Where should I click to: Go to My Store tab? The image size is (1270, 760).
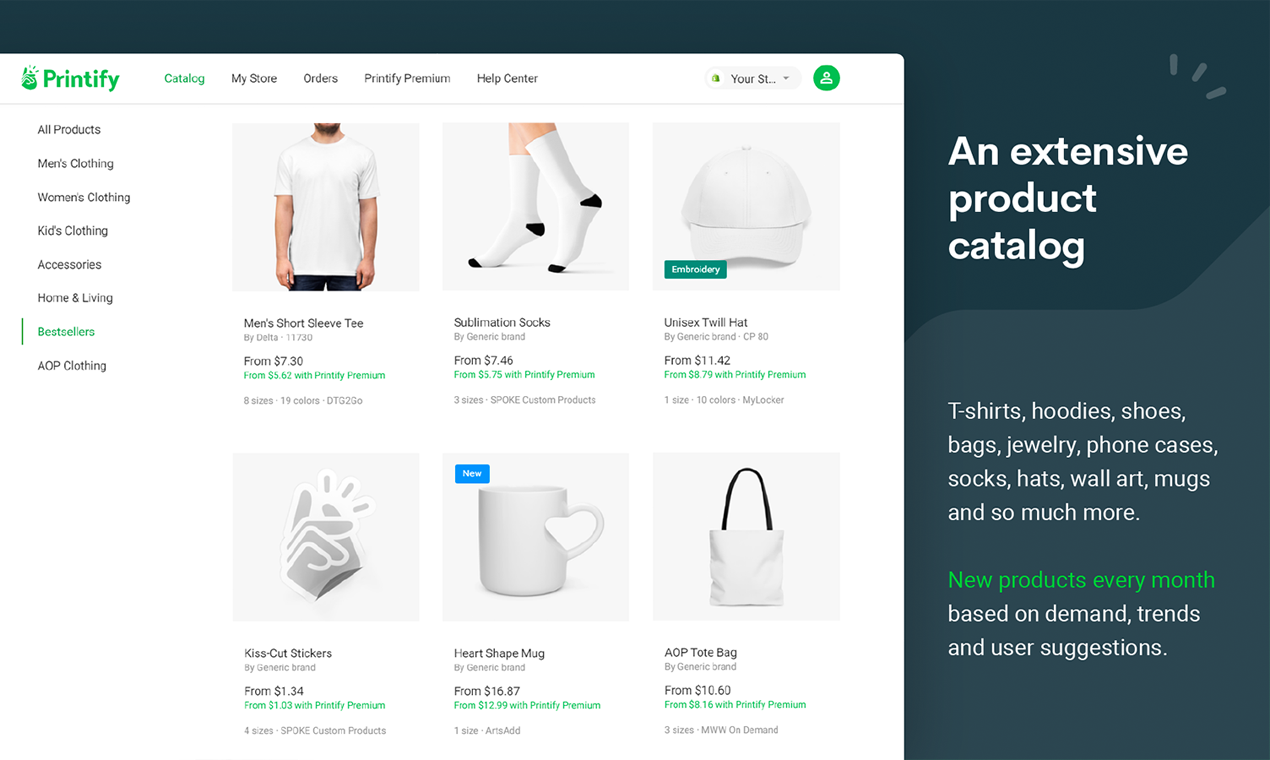click(254, 78)
